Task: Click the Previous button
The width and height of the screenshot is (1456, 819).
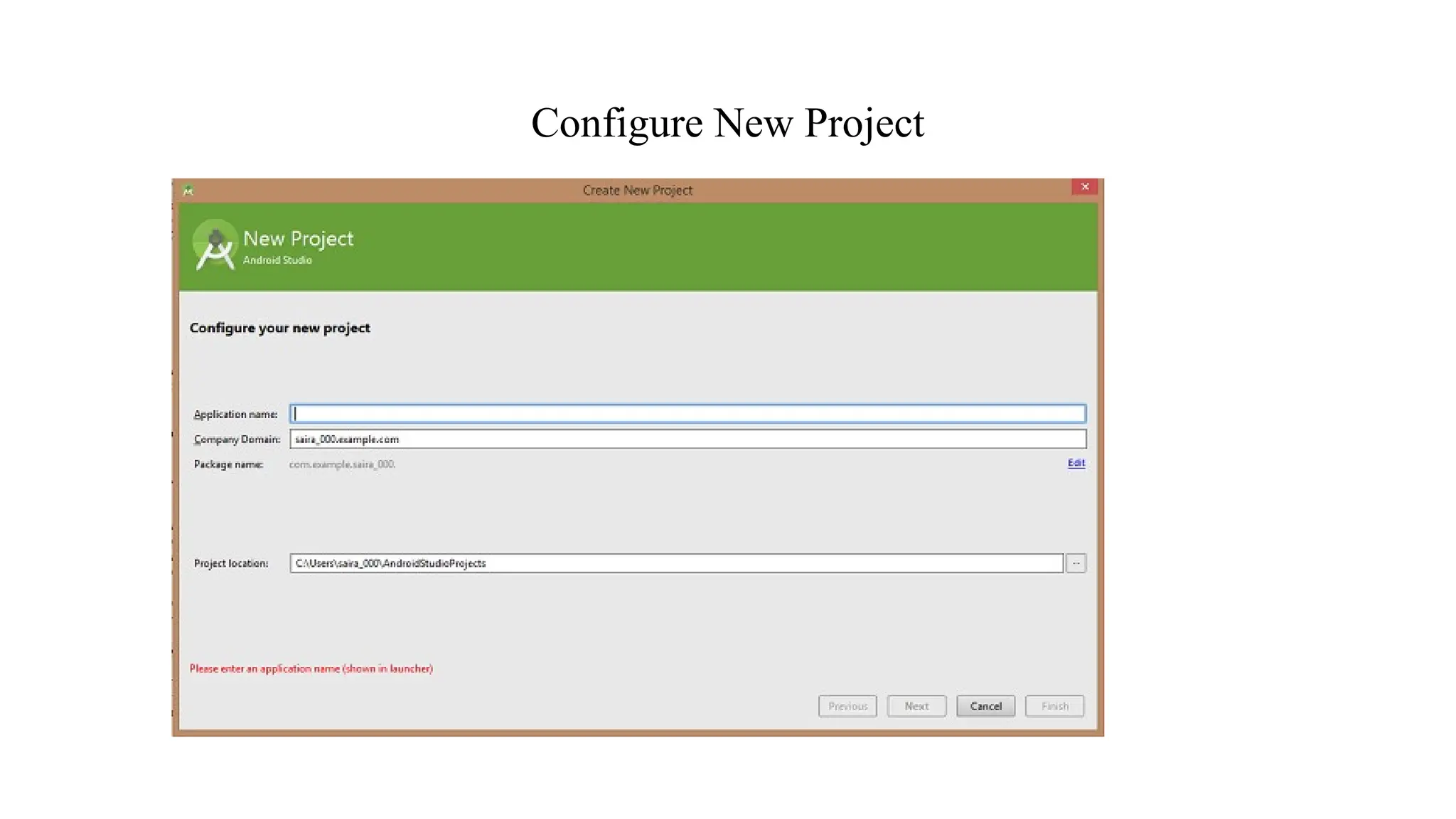Action: 847,706
